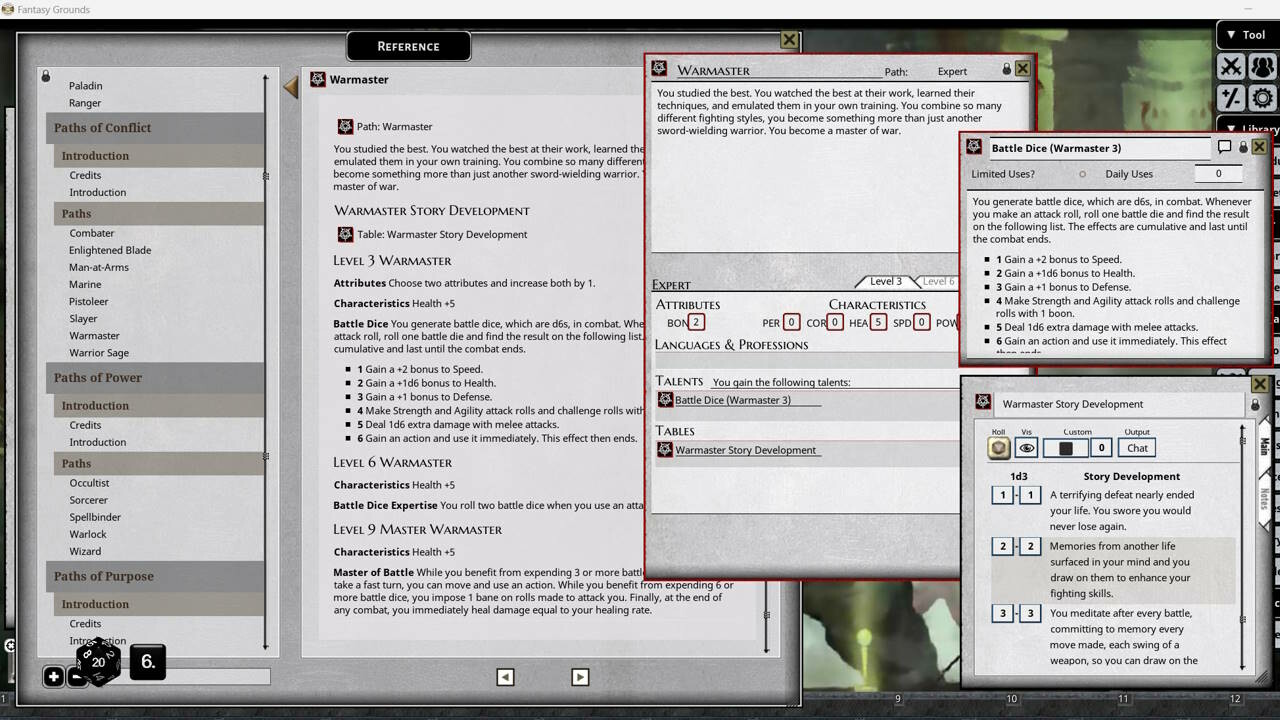Roll the die in the Story Development table
The image size is (1280, 720).
pos(999,447)
